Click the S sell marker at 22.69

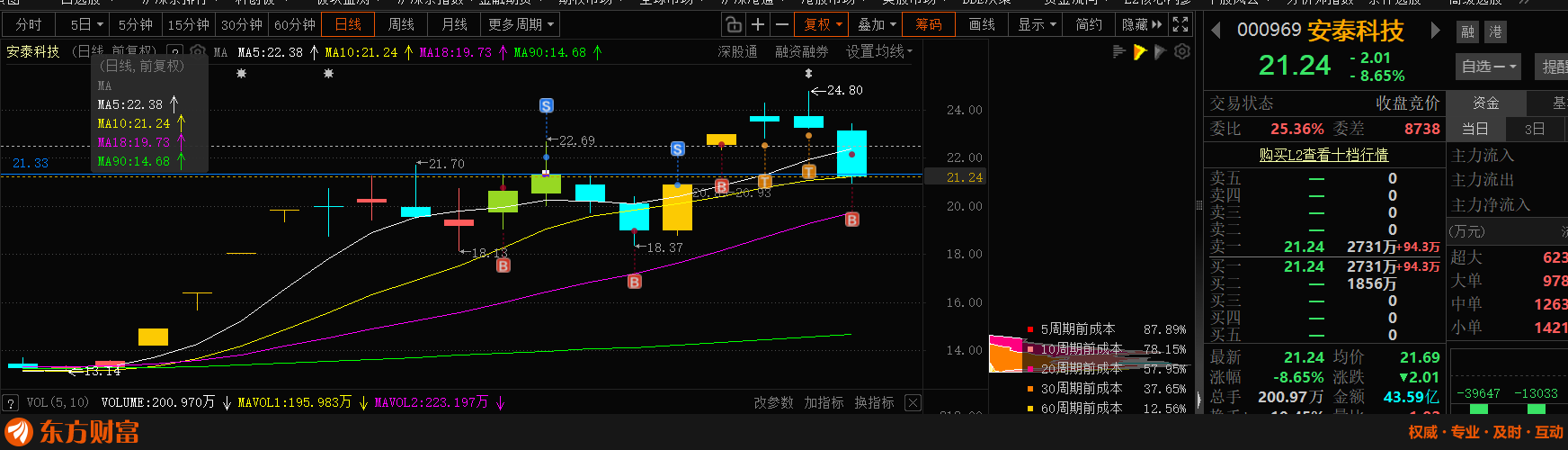pyautogui.click(x=546, y=106)
